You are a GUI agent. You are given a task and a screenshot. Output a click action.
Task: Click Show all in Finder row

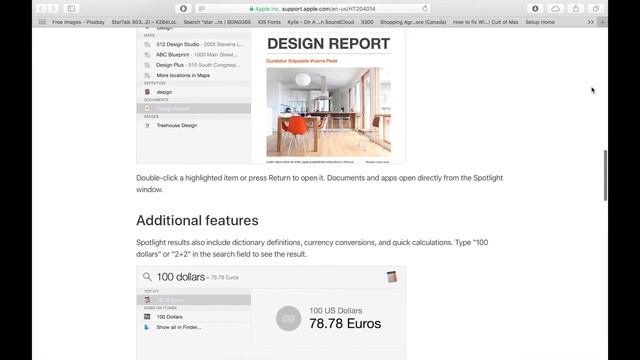[x=194, y=327]
